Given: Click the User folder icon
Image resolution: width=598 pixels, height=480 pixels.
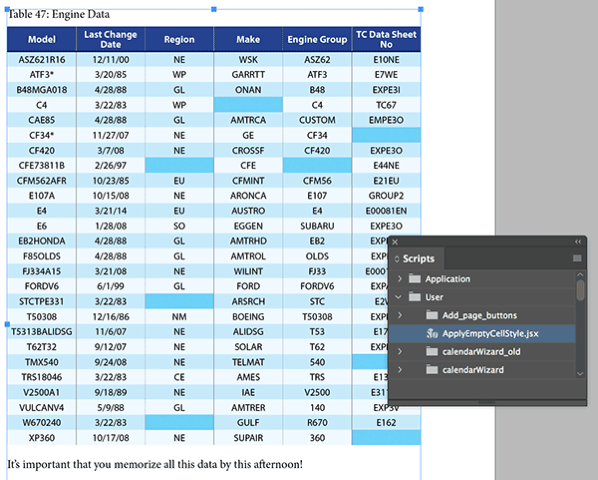Looking at the screenshot, I should 415,297.
